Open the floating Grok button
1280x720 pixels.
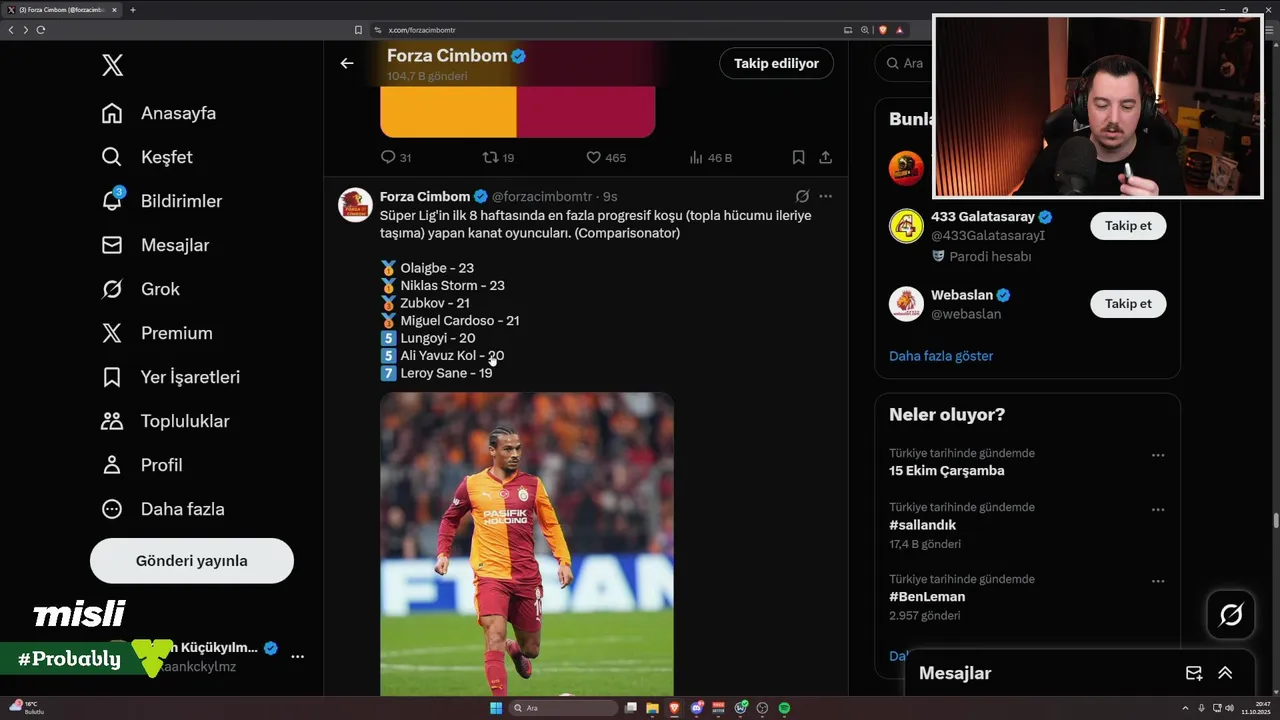point(1231,615)
